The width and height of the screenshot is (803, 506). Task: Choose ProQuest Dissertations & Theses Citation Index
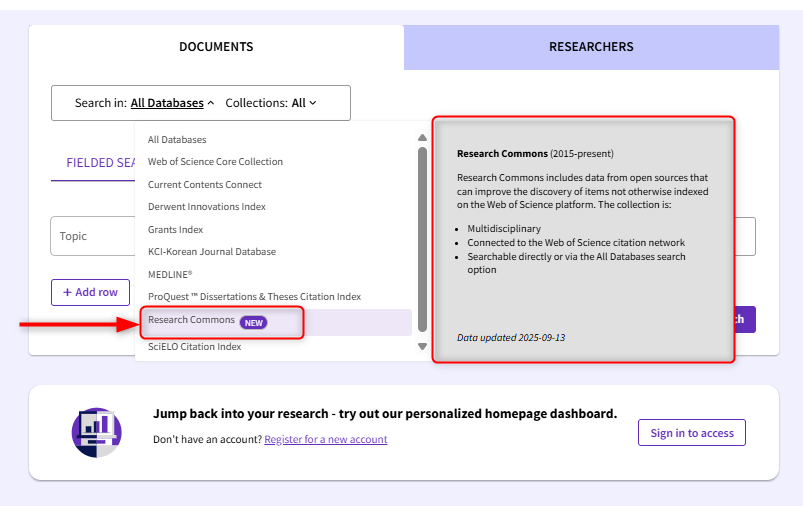pos(254,297)
